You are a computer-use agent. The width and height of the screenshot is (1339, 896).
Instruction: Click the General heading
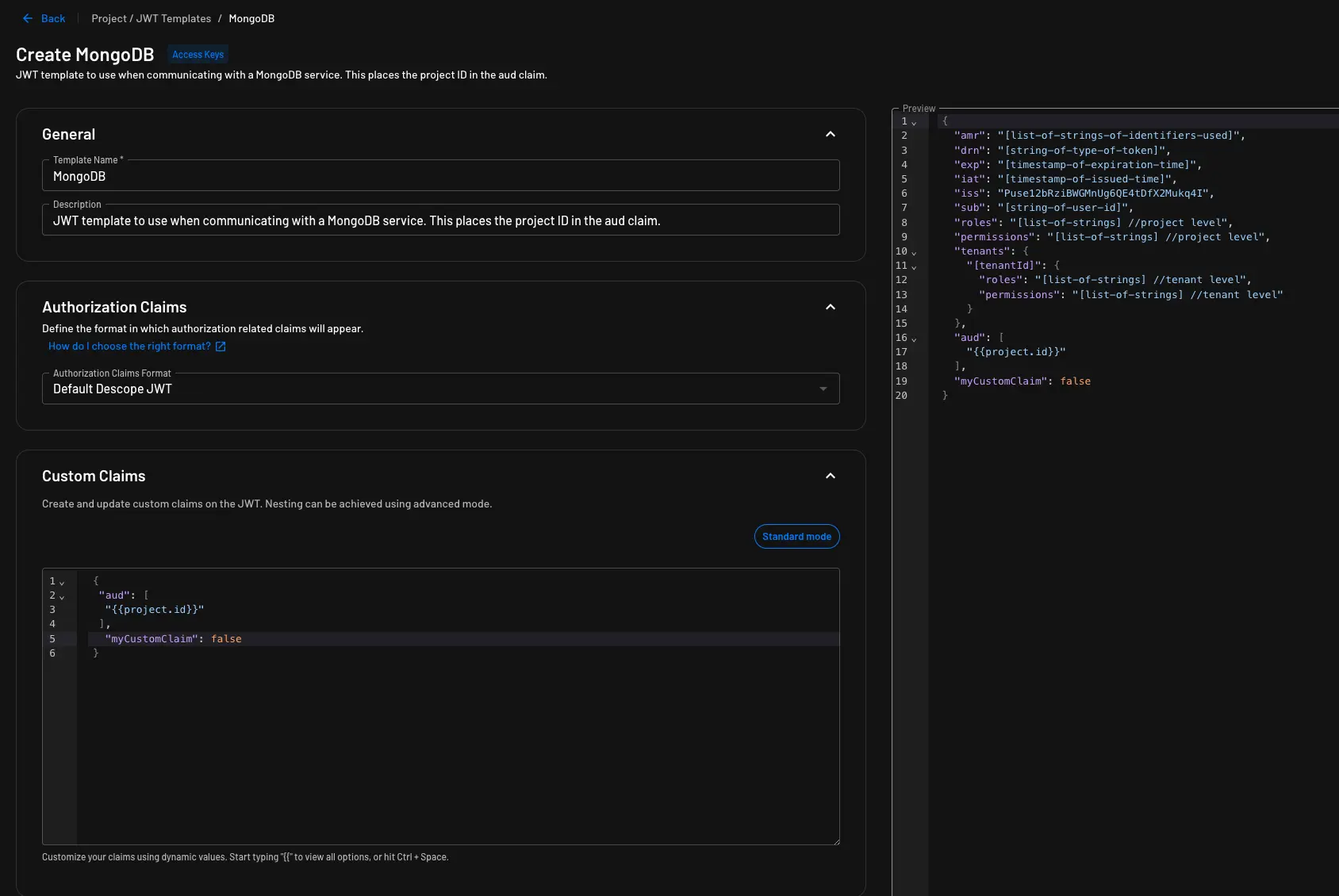click(x=68, y=134)
